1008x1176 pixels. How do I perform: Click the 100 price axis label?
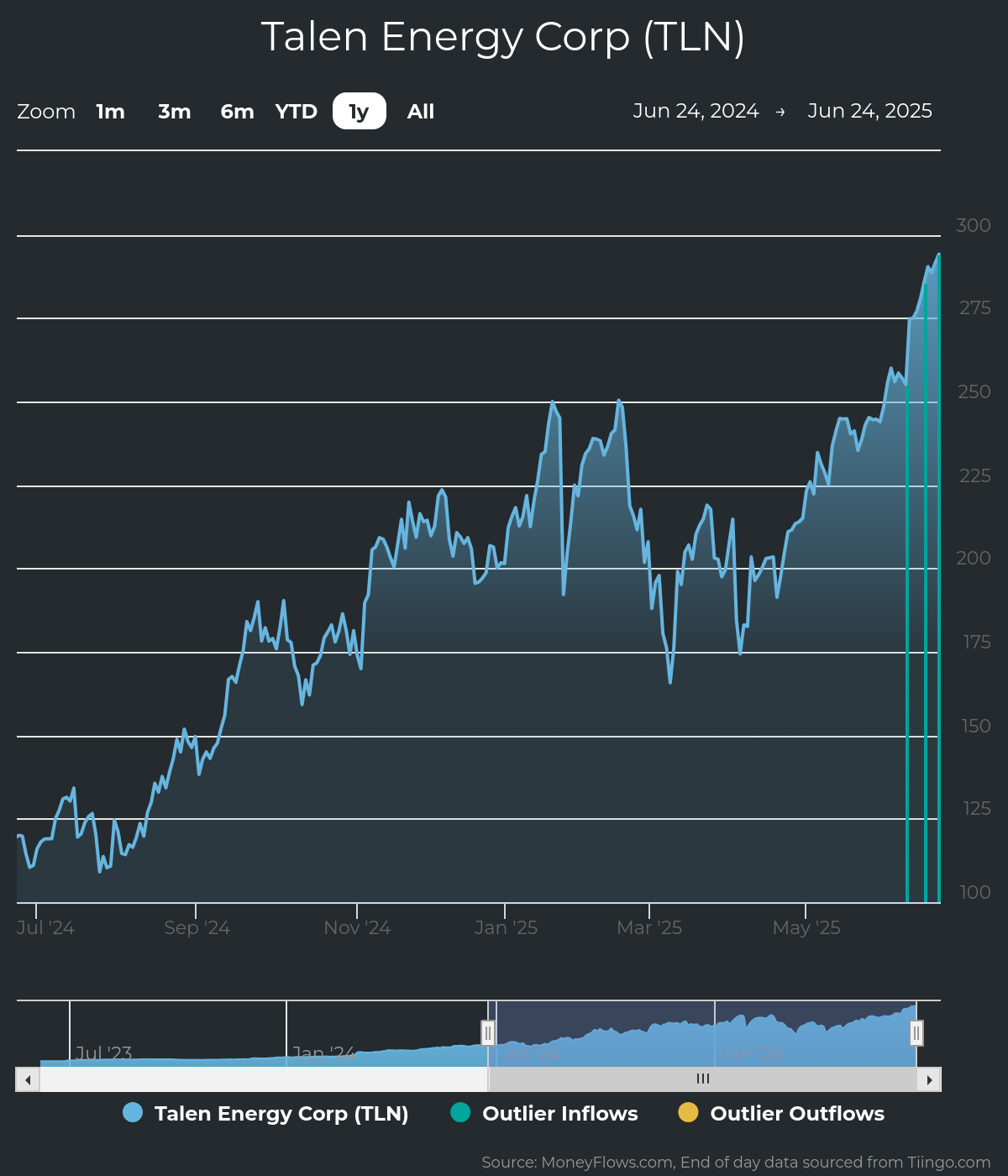coord(975,892)
